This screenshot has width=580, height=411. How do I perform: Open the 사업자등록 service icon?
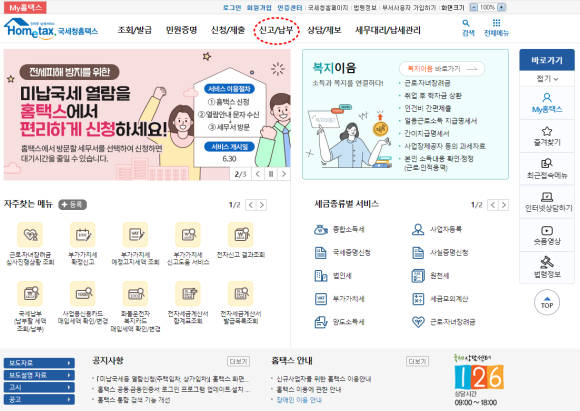tap(418, 230)
